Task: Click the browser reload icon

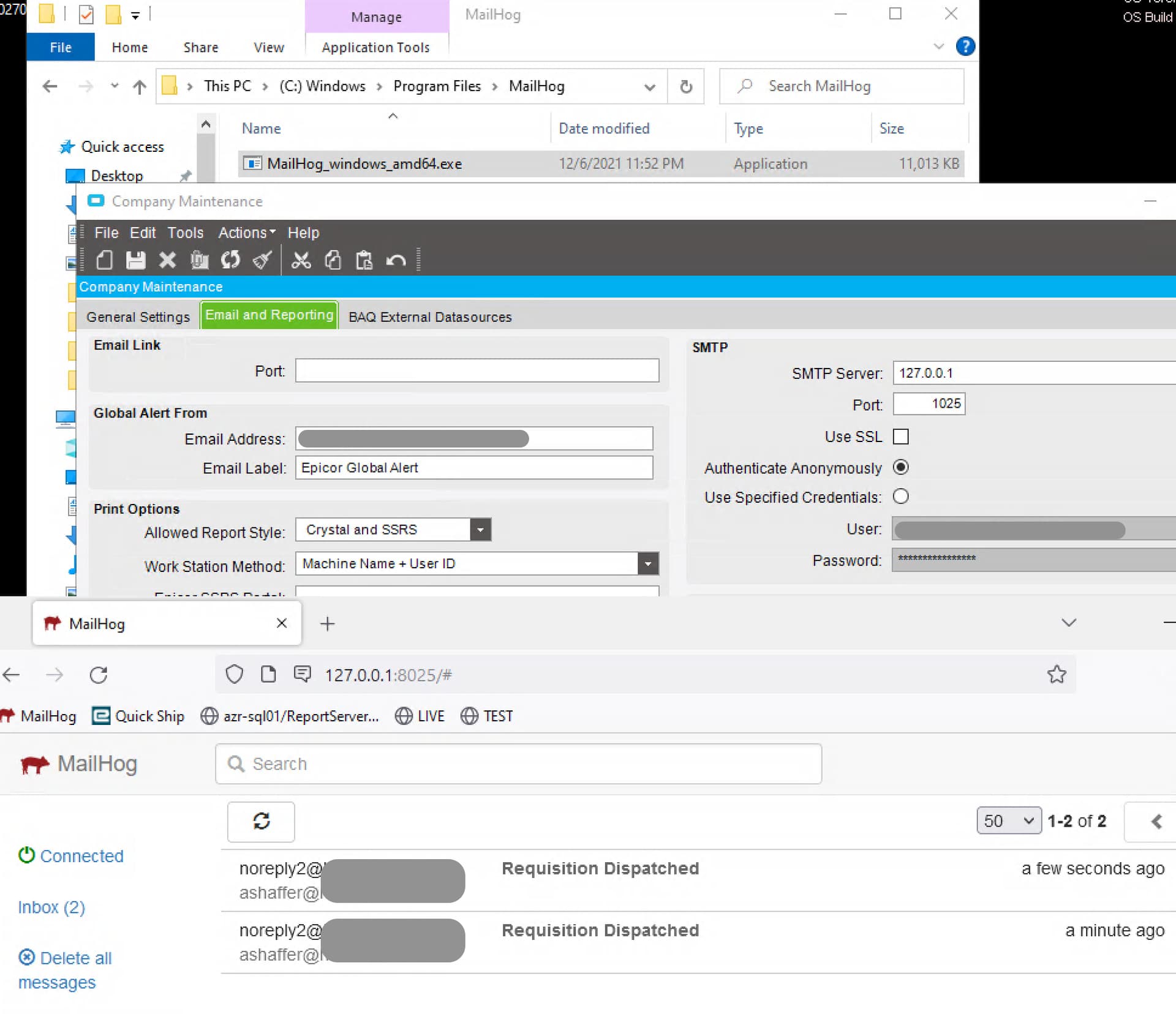Action: (99, 675)
